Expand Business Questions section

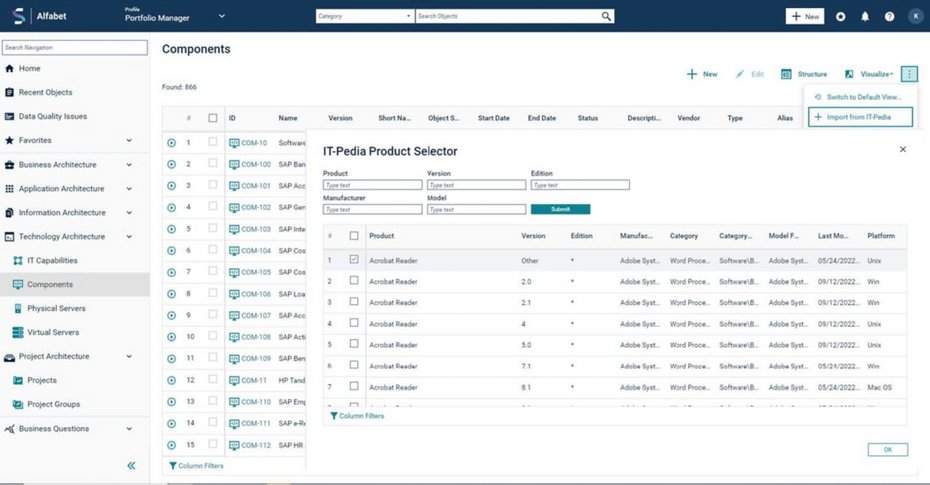coord(129,429)
